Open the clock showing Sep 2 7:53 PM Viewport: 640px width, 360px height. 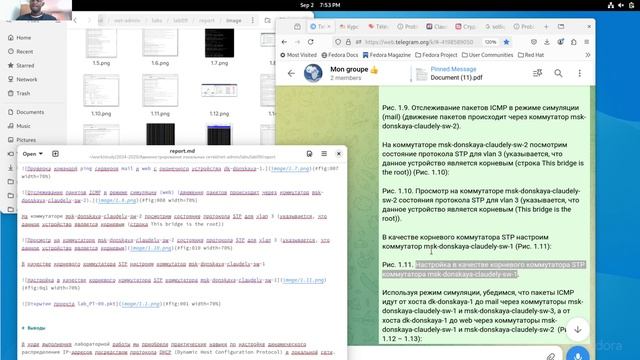click(x=320, y=5)
